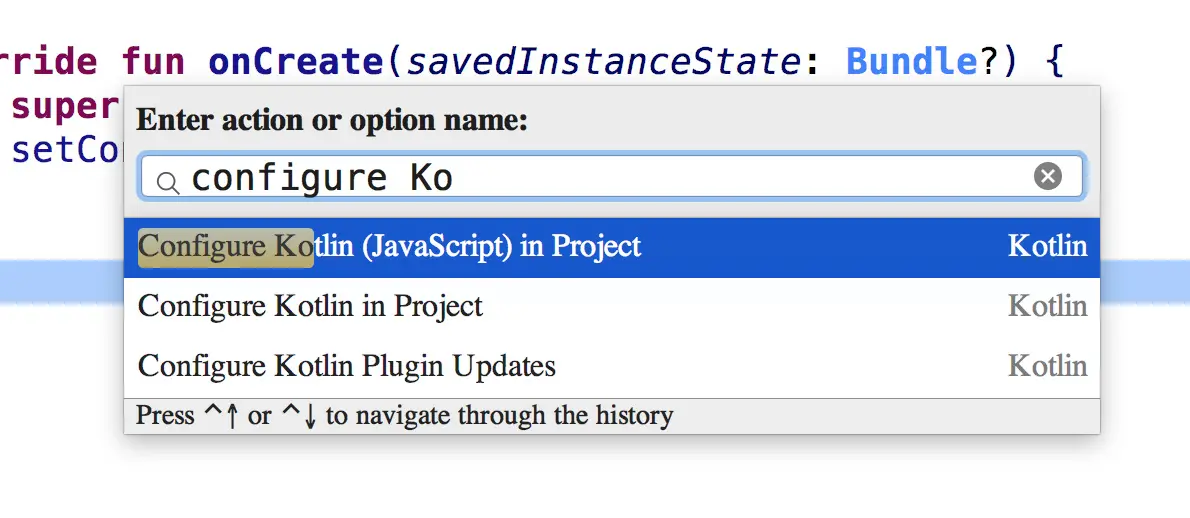The height and width of the screenshot is (518, 1190).
Task: Click the savedInstanceState parameter
Action: click(x=600, y=62)
